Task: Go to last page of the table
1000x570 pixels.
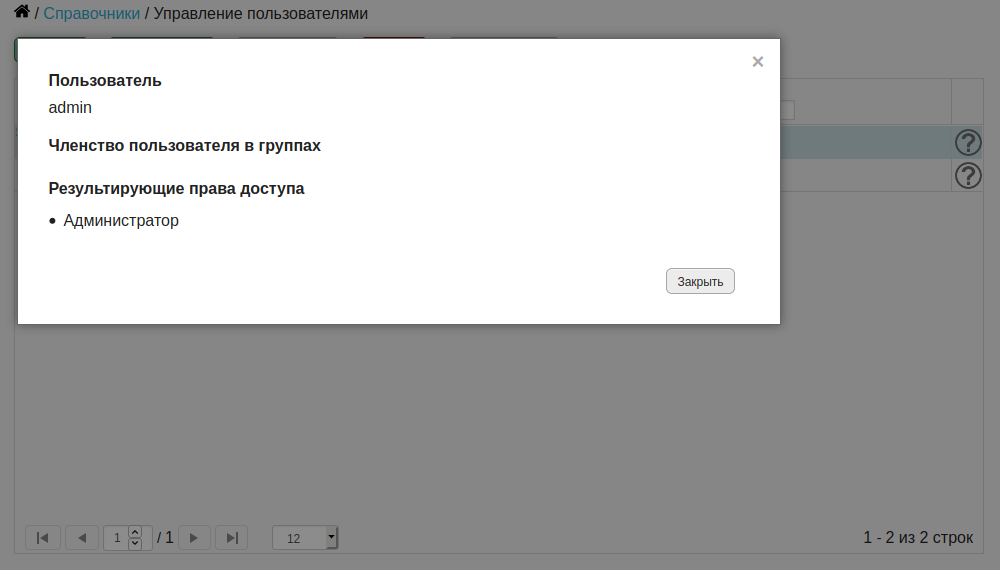Action: [232, 538]
